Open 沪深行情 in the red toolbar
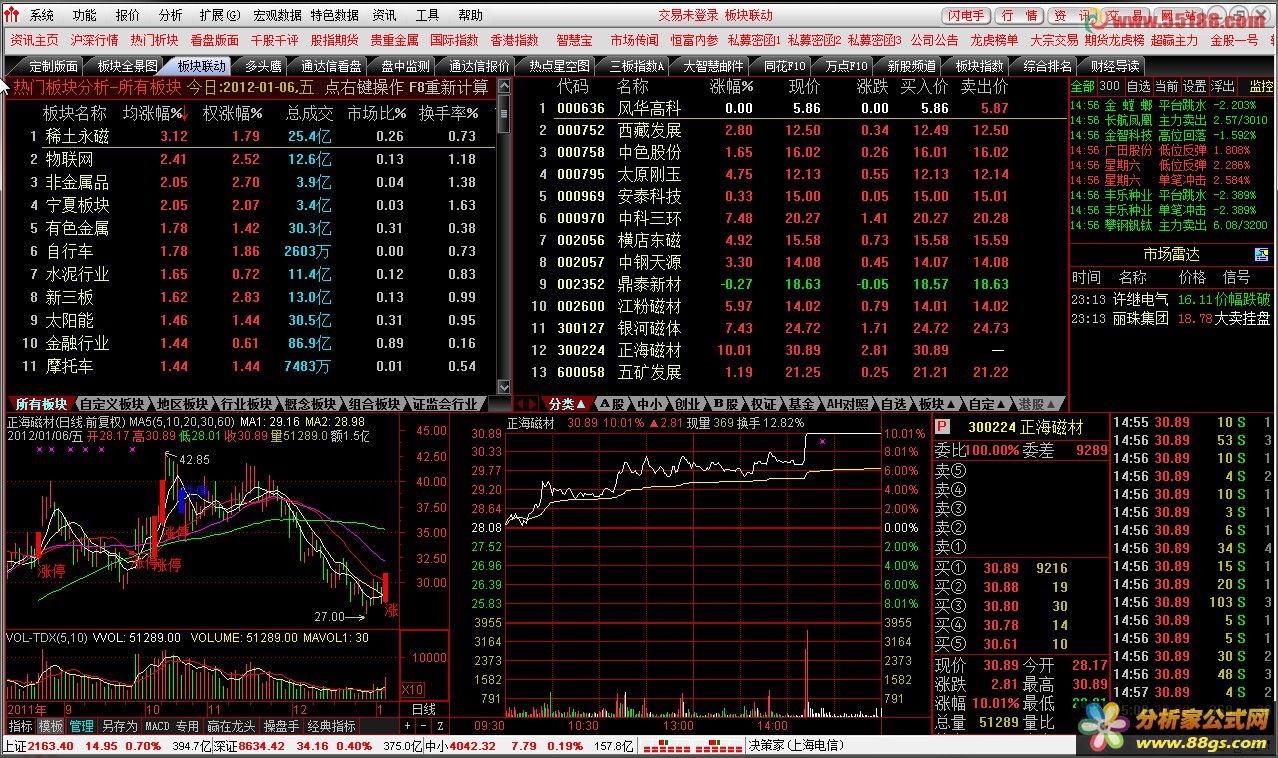This screenshot has width=1278, height=758. (x=95, y=41)
